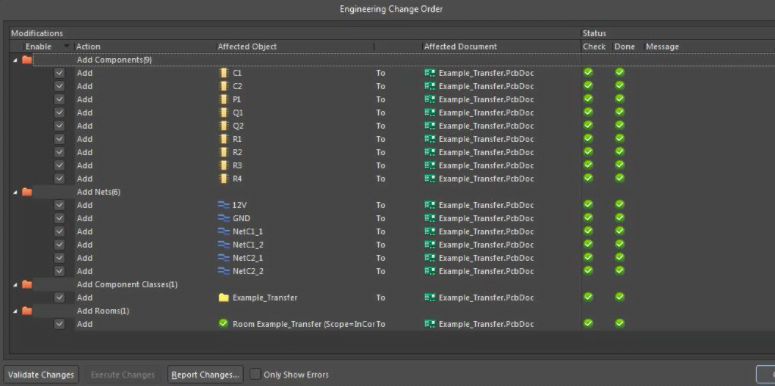Click the NetC2_2 net icon
775x386 pixels.
pyautogui.click(x=223, y=271)
